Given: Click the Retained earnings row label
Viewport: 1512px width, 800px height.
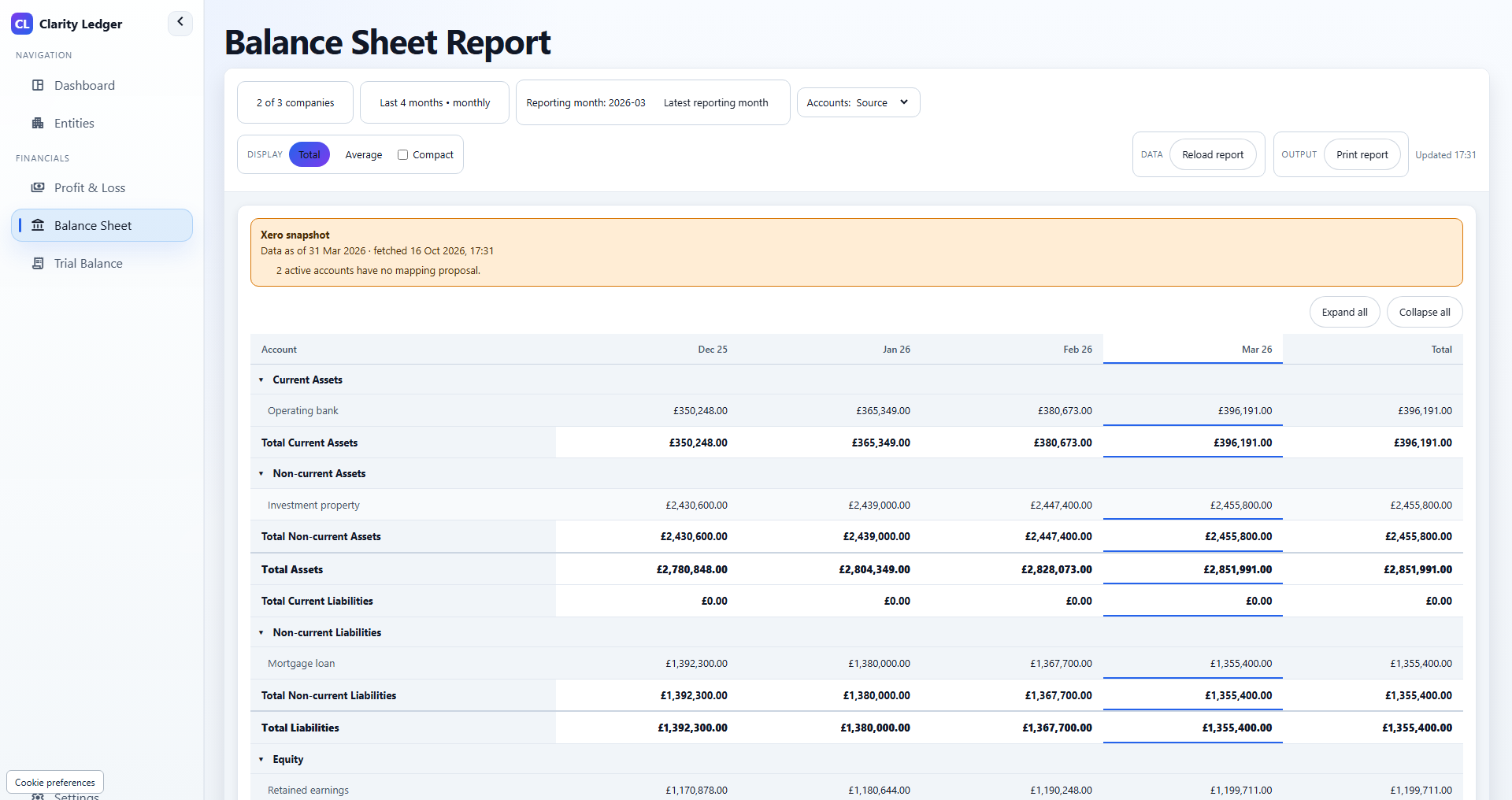Looking at the screenshot, I should [x=308, y=790].
